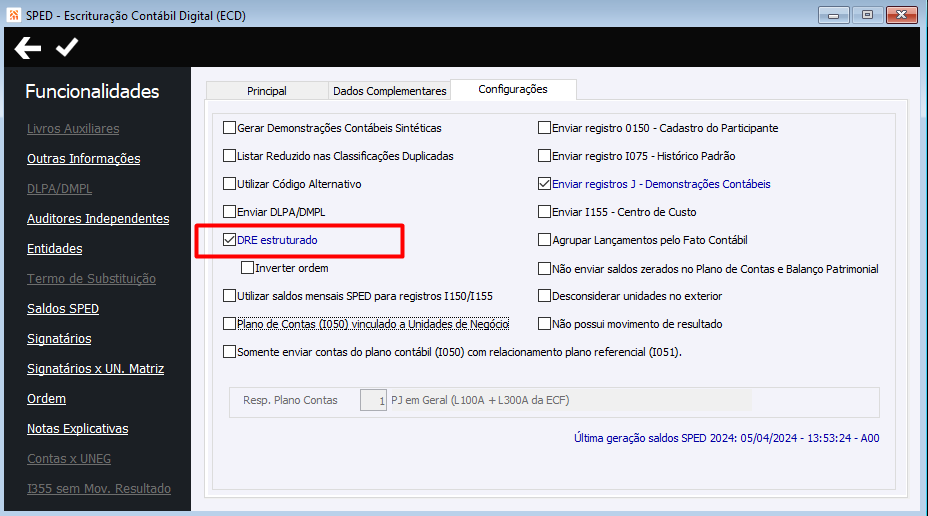
Task: Uncheck Enviar registros J - Demonstrações Contábeis
Action: (544, 184)
